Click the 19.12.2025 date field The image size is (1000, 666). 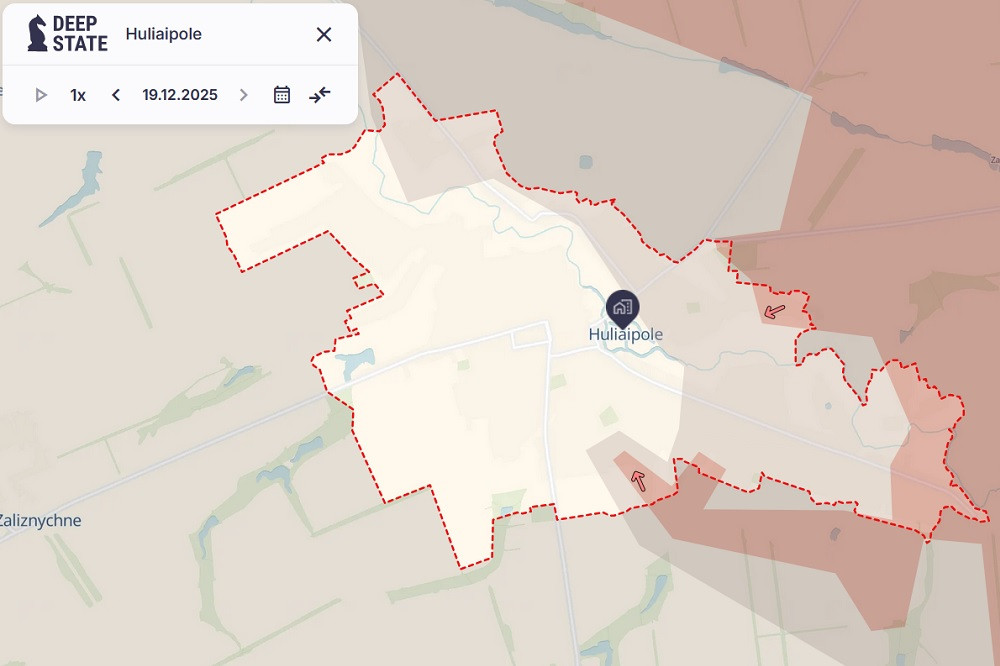pos(180,95)
